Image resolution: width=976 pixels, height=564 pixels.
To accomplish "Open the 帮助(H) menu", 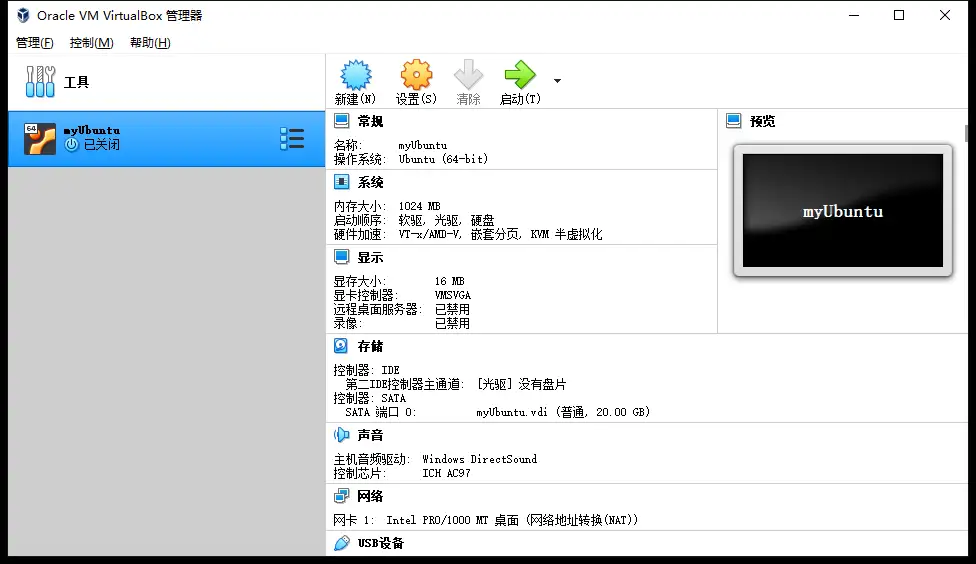I will tap(150, 43).
